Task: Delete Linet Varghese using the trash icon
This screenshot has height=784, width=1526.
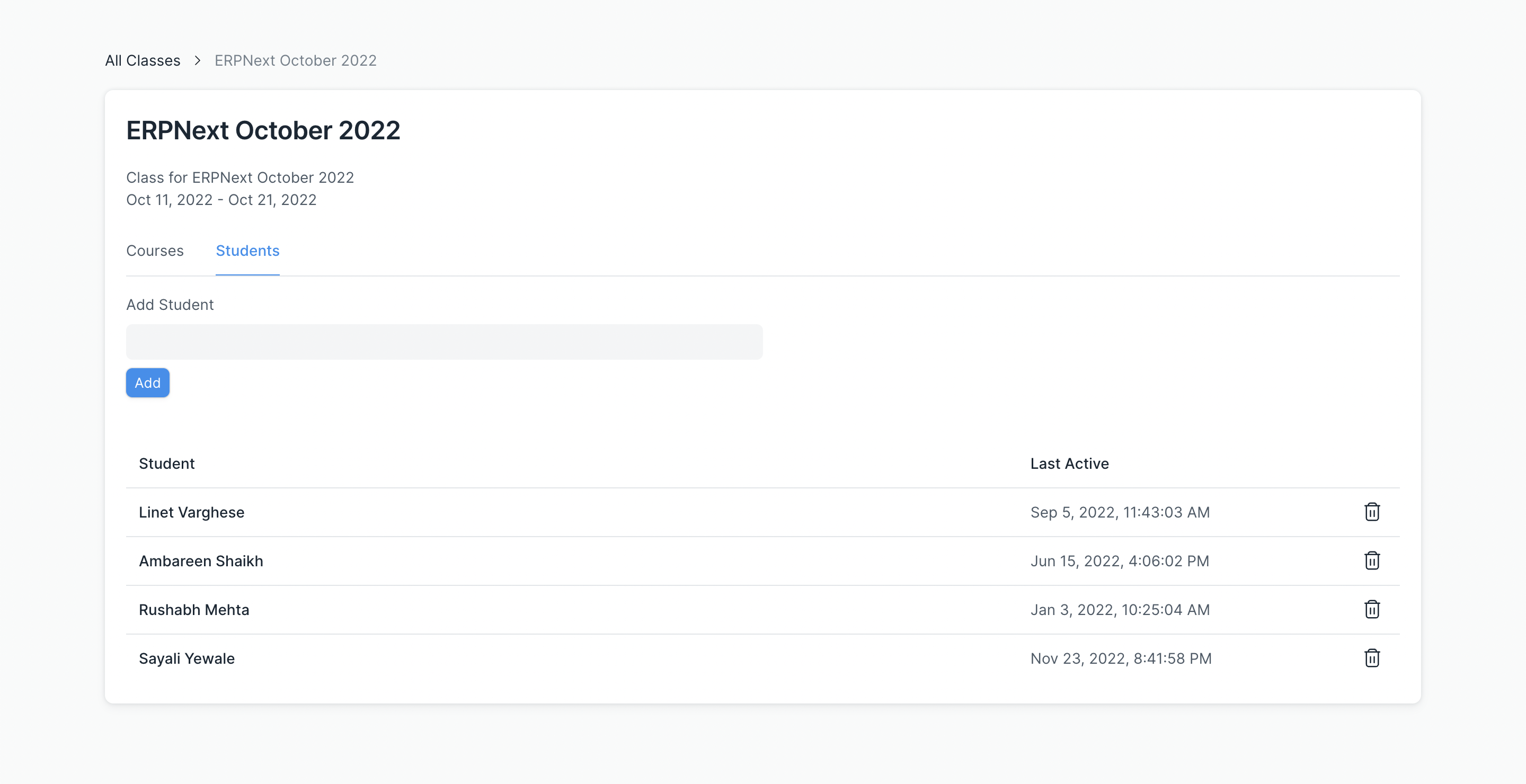Action: (x=1372, y=512)
